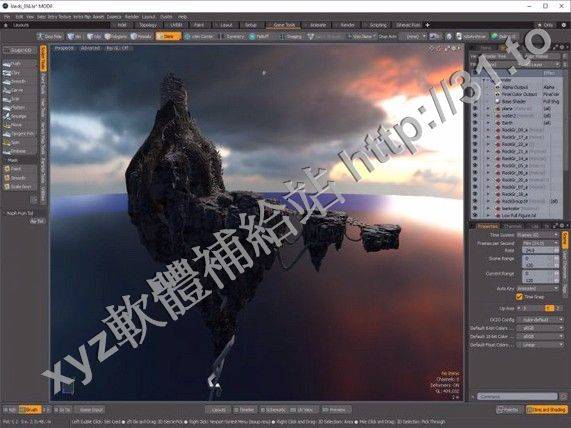Click the Palette button
This screenshot has height=428, width=571.
pyautogui.click(x=508, y=410)
